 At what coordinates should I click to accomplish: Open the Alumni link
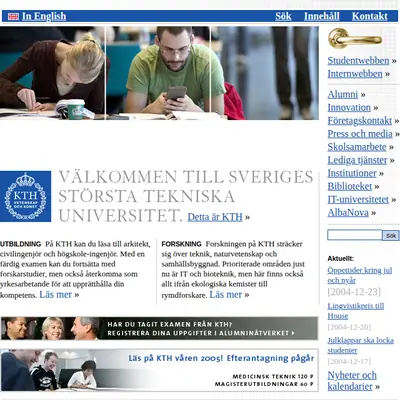click(x=343, y=94)
